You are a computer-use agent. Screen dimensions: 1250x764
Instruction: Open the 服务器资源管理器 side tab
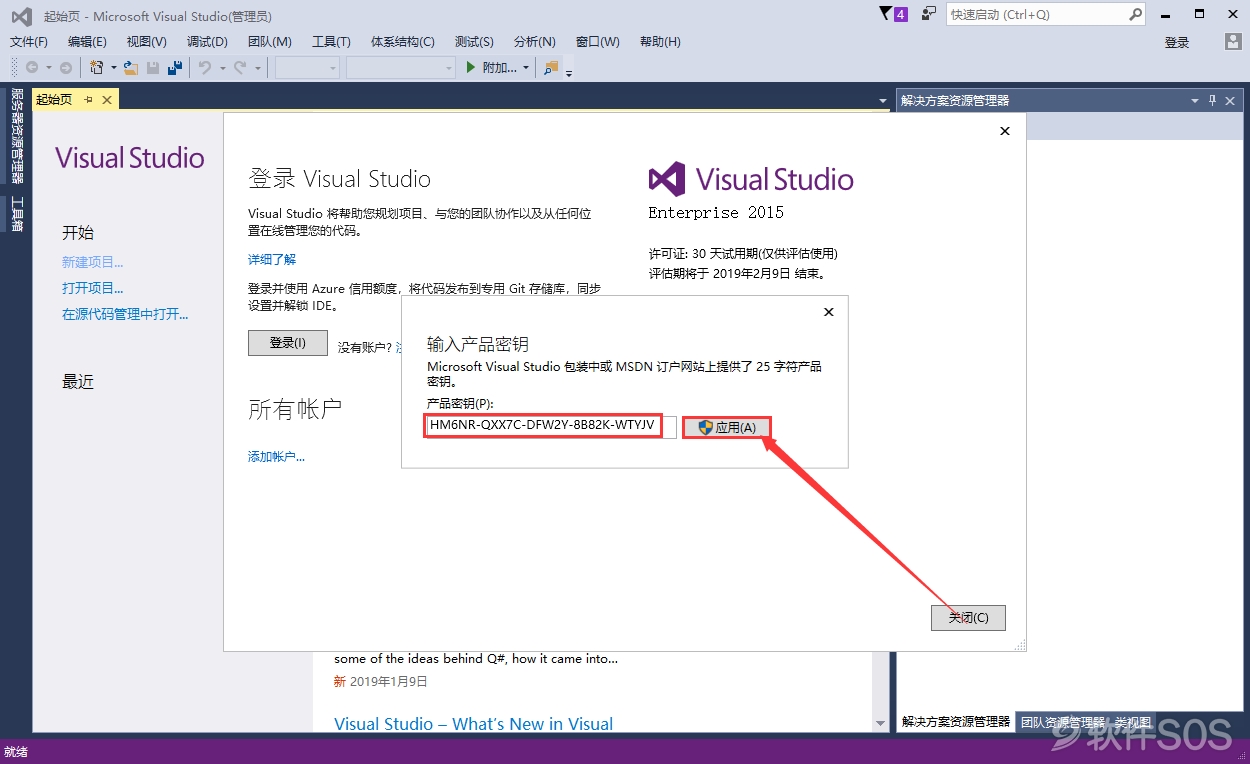point(17,136)
